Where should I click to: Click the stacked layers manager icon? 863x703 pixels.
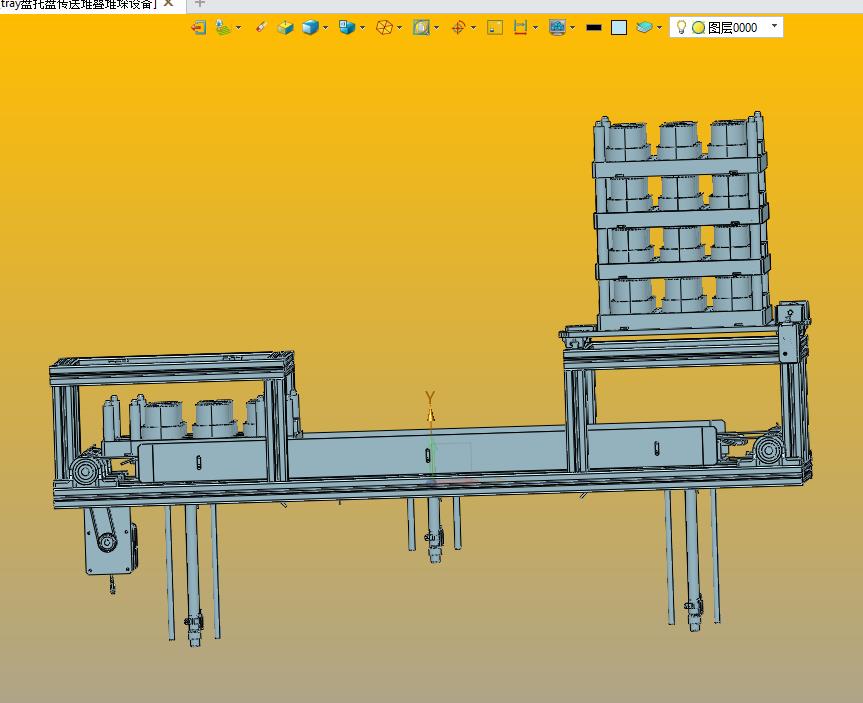(645, 28)
